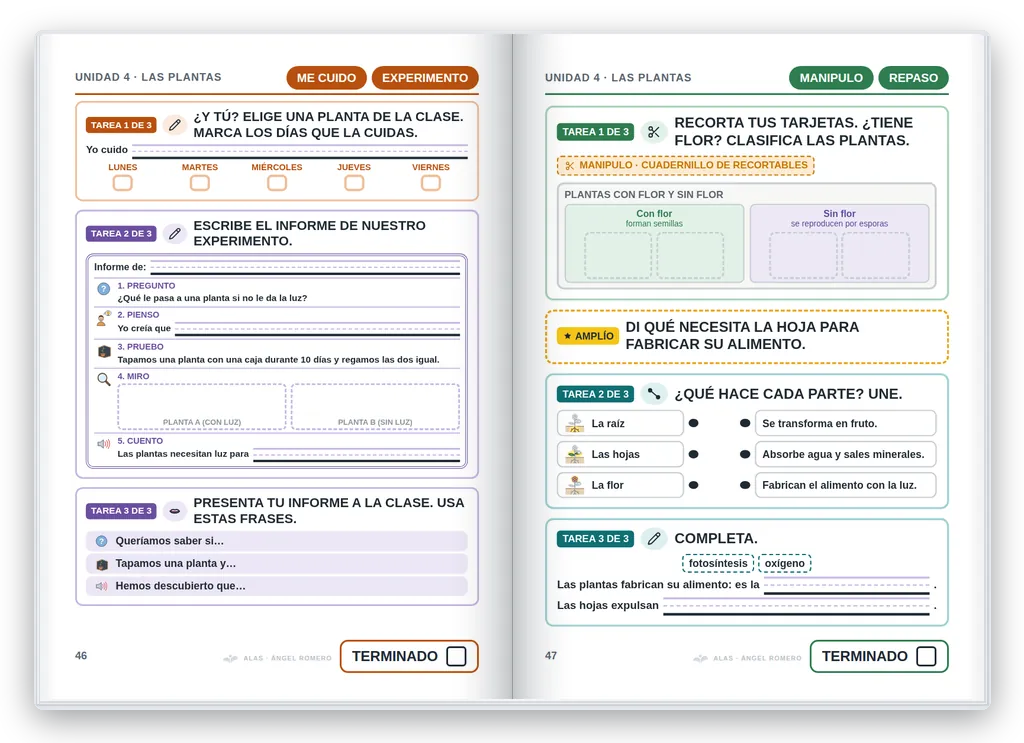1024x743 pixels.
Task: Click the flower plant icon in 'La flor'
Action: [x=575, y=485]
